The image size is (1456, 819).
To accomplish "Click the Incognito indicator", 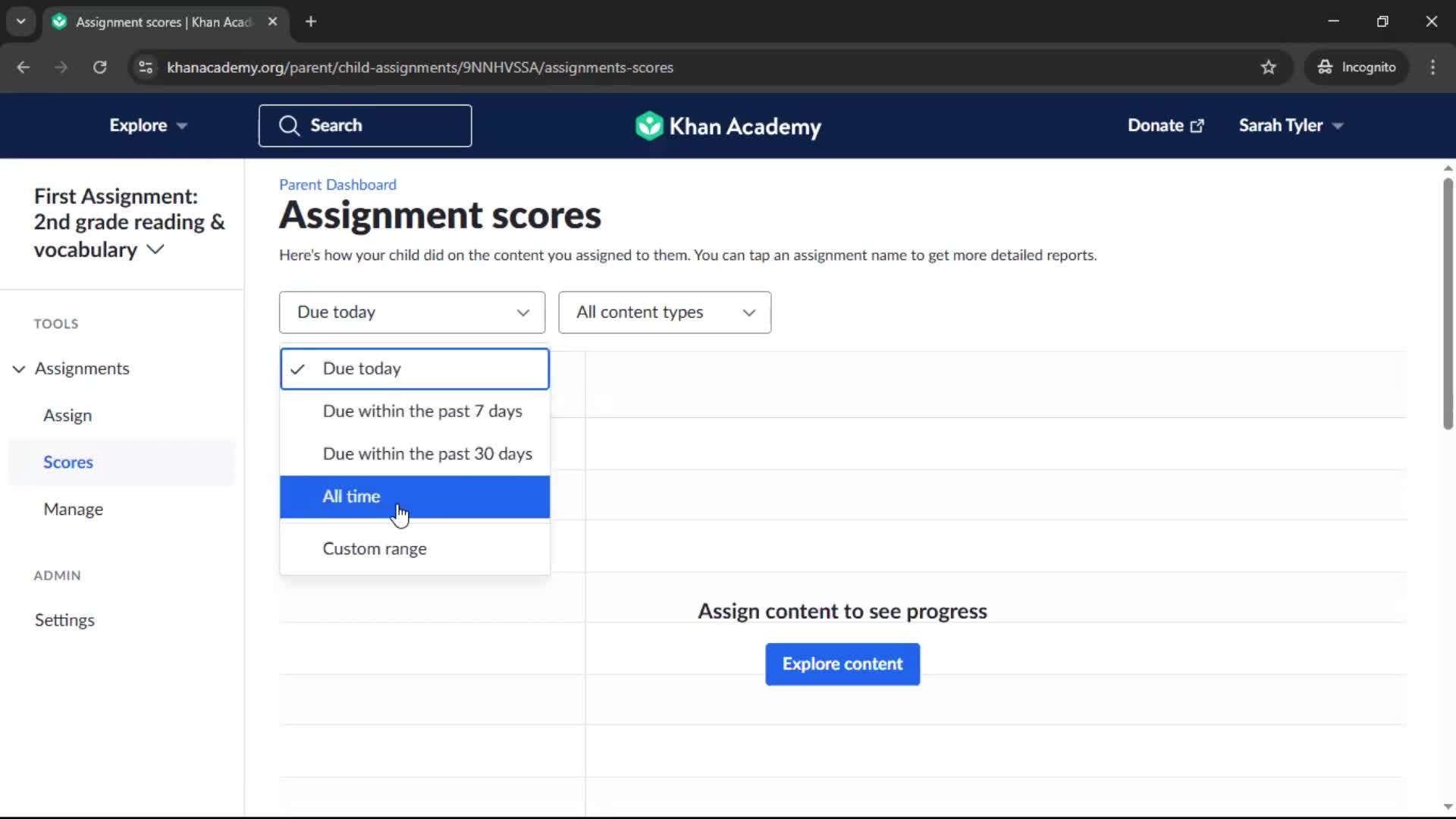I will click(1357, 67).
